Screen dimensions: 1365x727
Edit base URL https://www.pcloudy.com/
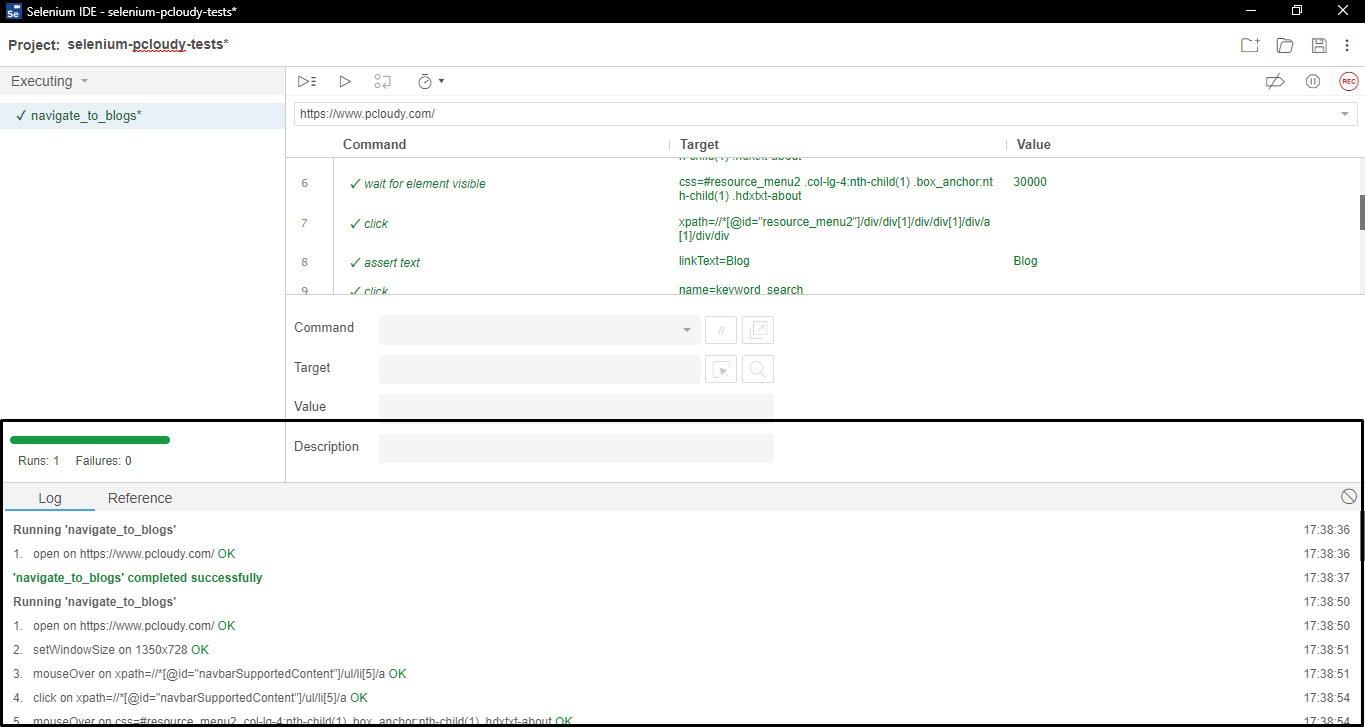[x=815, y=114]
